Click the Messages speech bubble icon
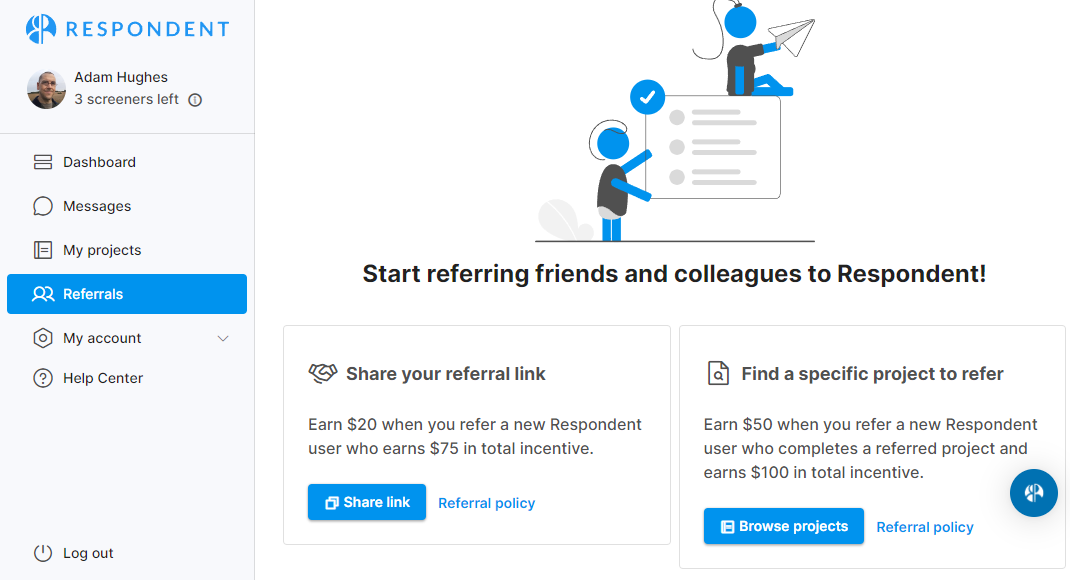Screen dimensions: 1070x580 pos(43,206)
